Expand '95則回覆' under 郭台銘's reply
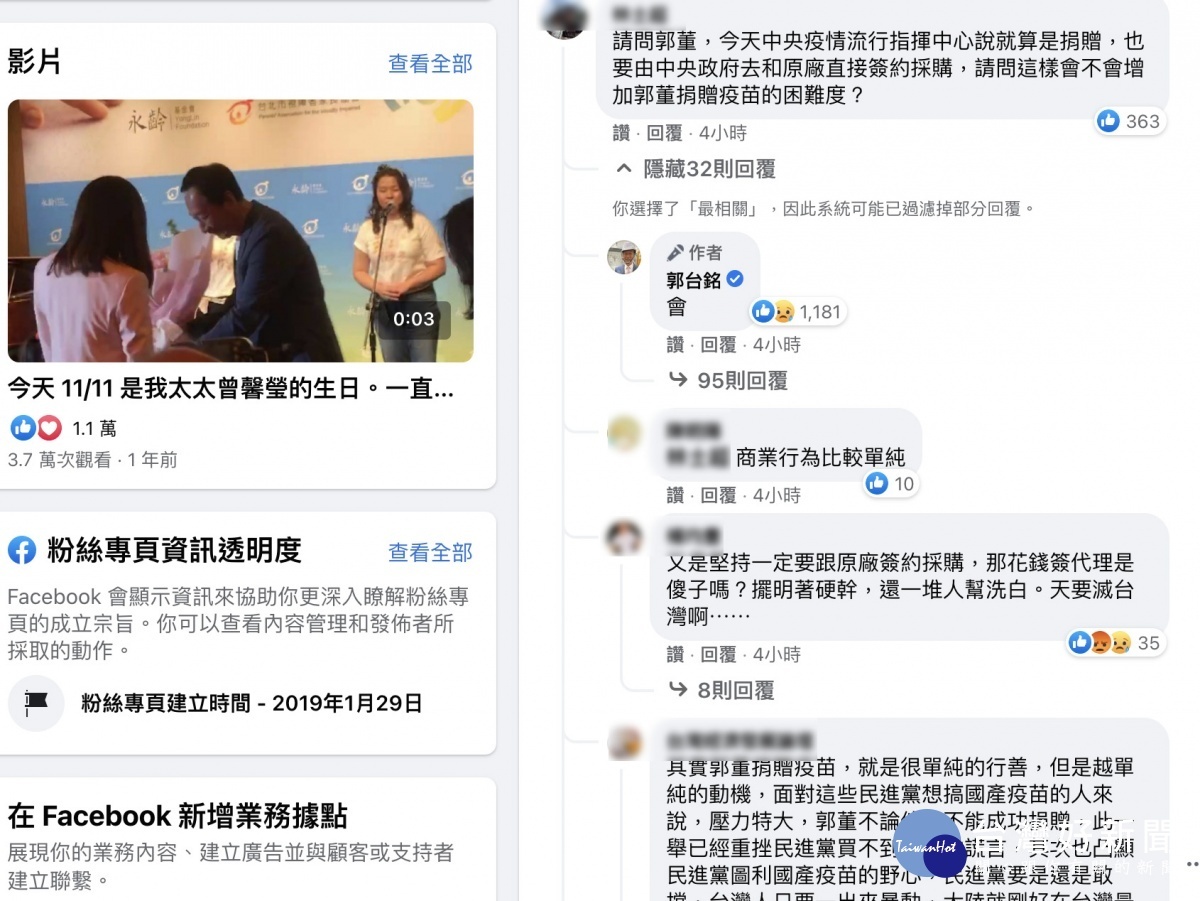 point(728,380)
